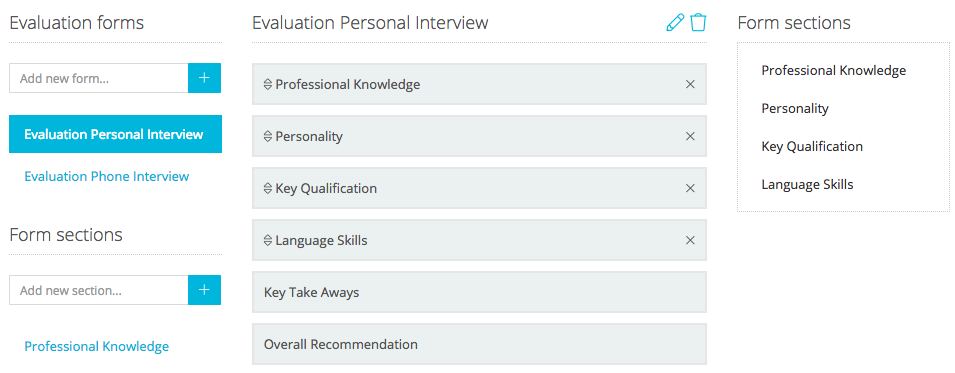Grab the reorder handle of Professional Knowledge
The height and width of the screenshot is (373, 955).
coord(267,85)
